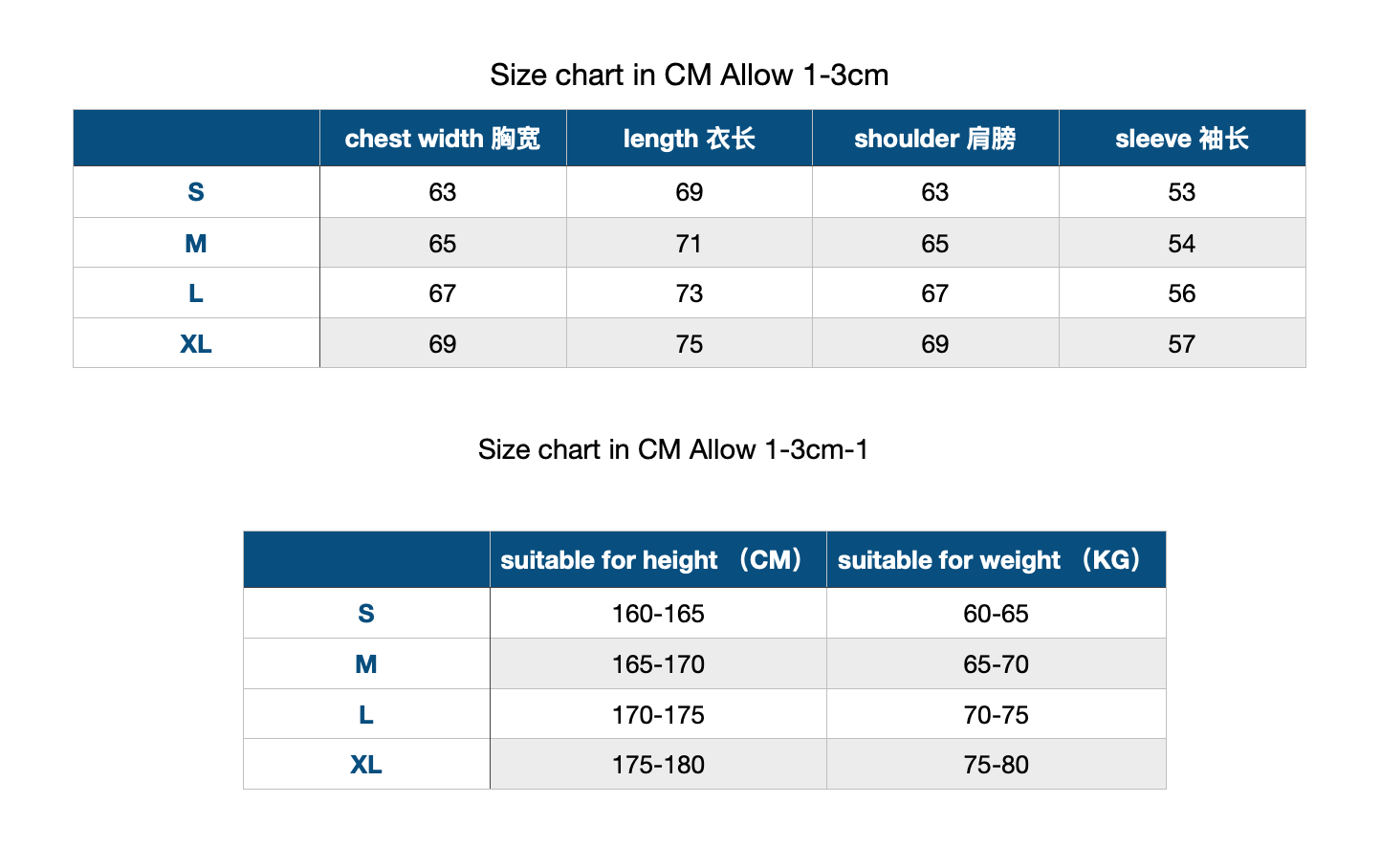Select the 'Size chart in CM Allow 1-3cm-1' title
The image size is (1381, 868).
click(x=673, y=449)
